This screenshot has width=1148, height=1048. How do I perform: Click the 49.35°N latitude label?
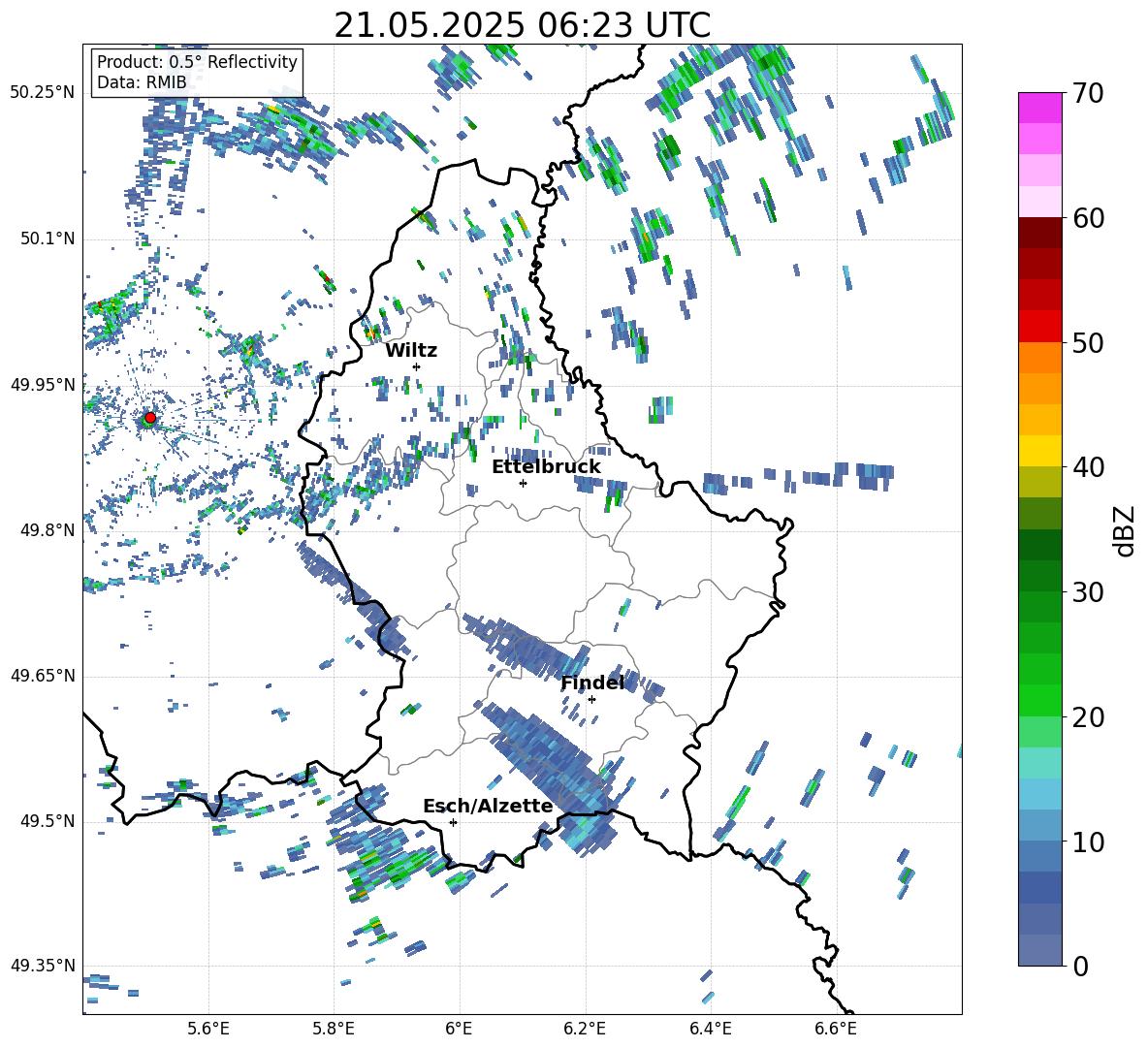click(43, 966)
